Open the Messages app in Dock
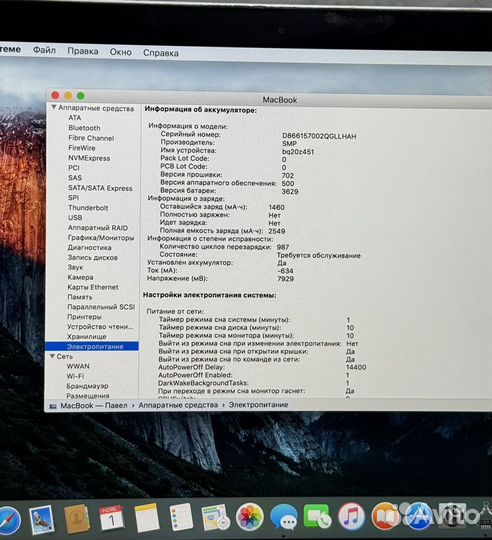The height and width of the screenshot is (540, 492). pyautogui.click(x=284, y=517)
